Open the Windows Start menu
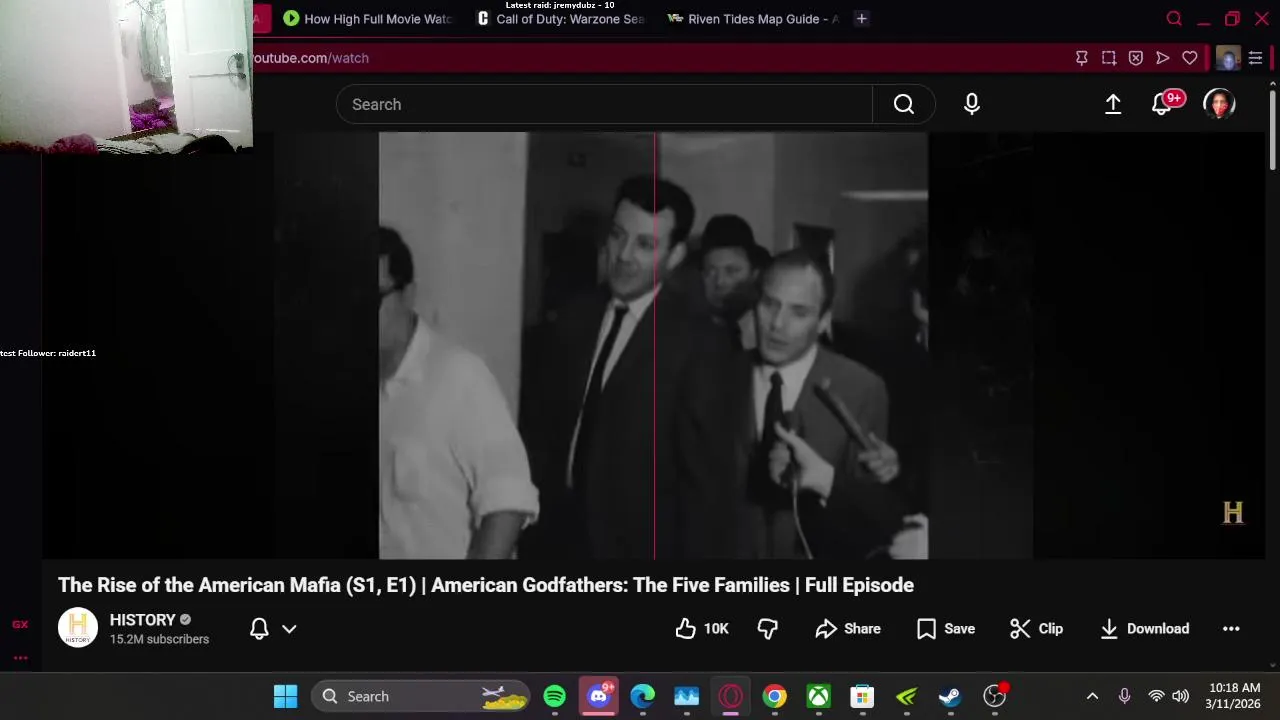The image size is (1280, 720). click(285, 696)
